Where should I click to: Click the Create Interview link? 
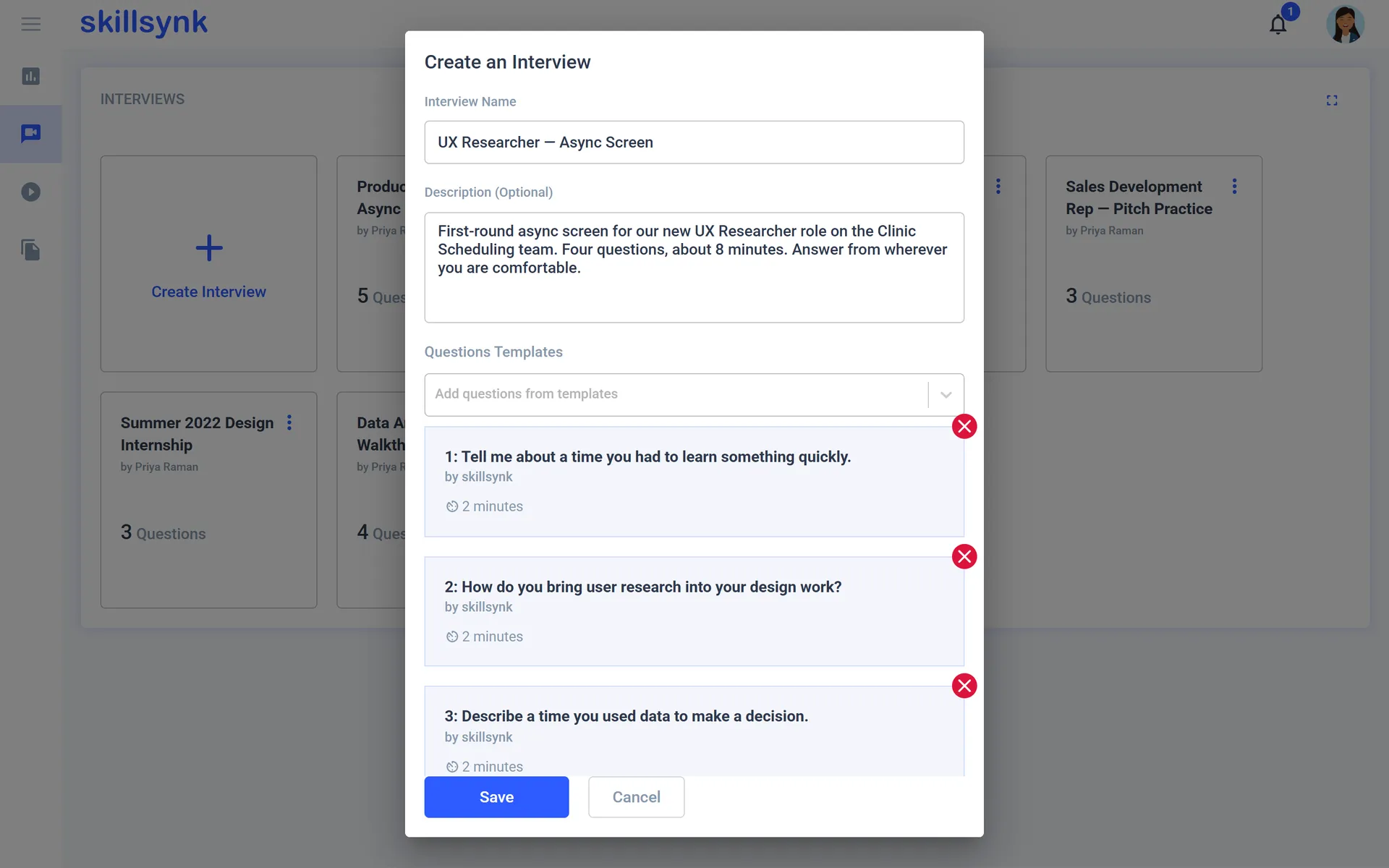[x=208, y=292]
